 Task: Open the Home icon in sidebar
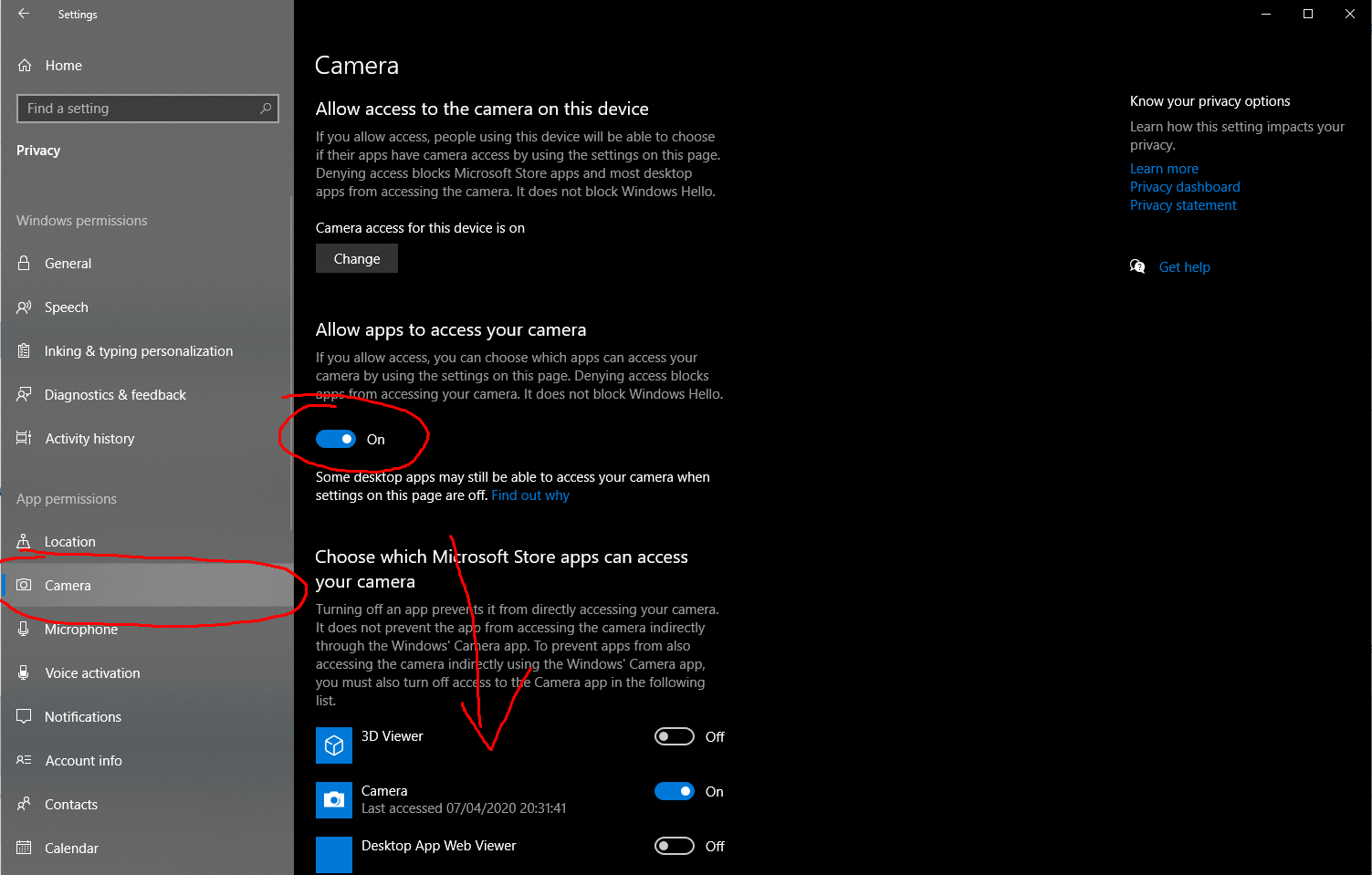pyautogui.click(x=25, y=66)
